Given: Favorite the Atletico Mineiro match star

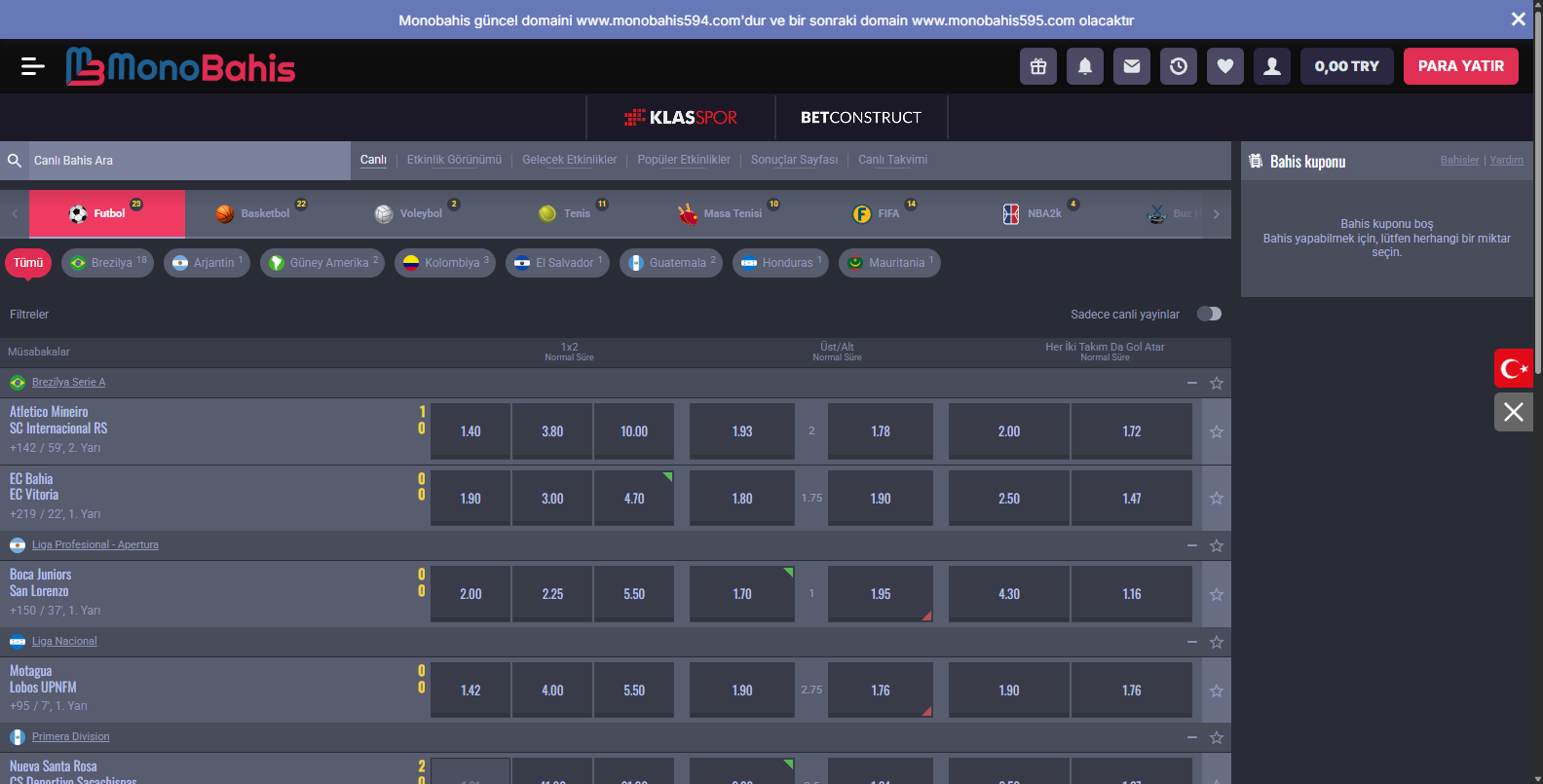Looking at the screenshot, I should tap(1217, 431).
